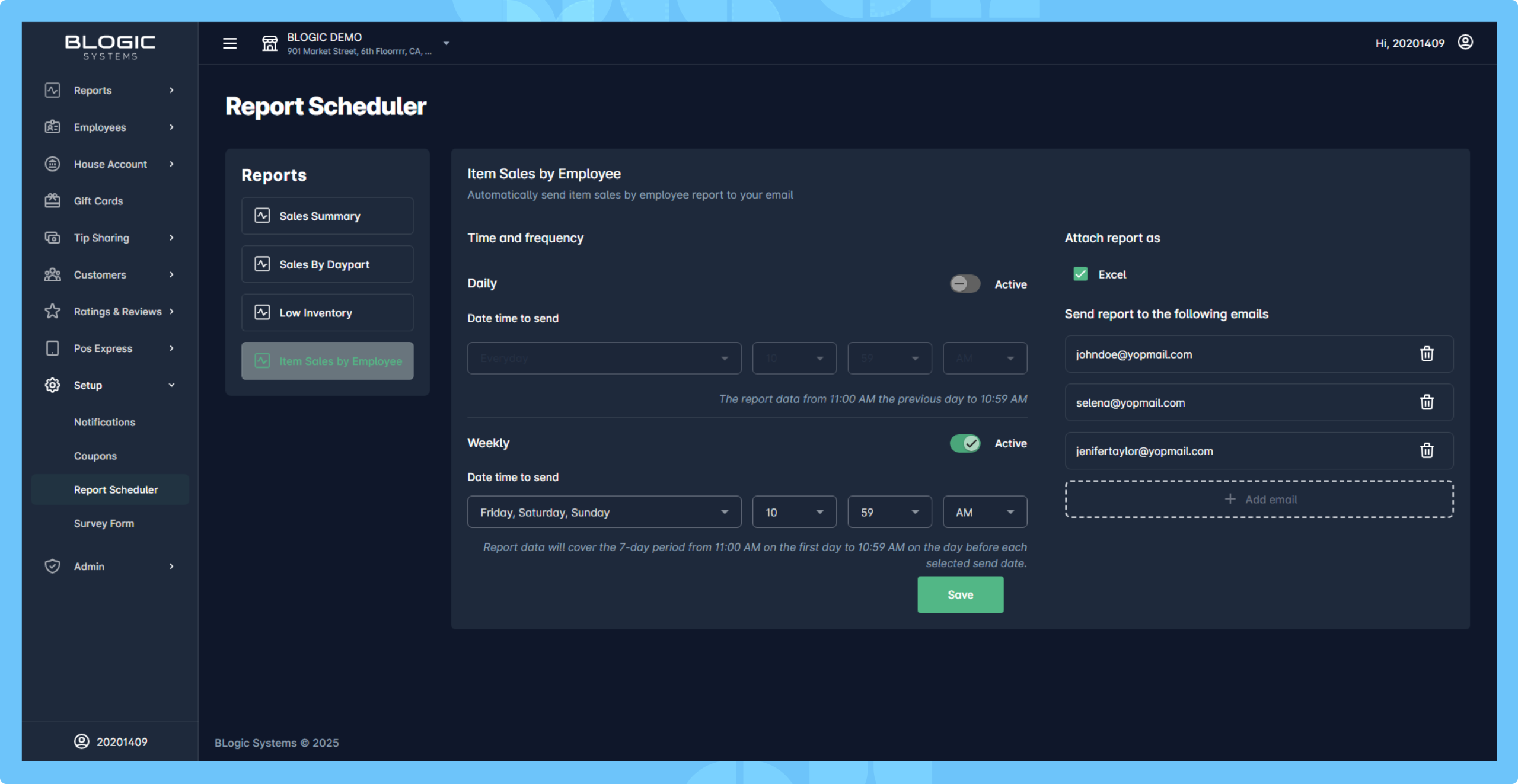Click the Ratings & Reviews star icon
The width and height of the screenshot is (1518, 784).
coord(52,311)
